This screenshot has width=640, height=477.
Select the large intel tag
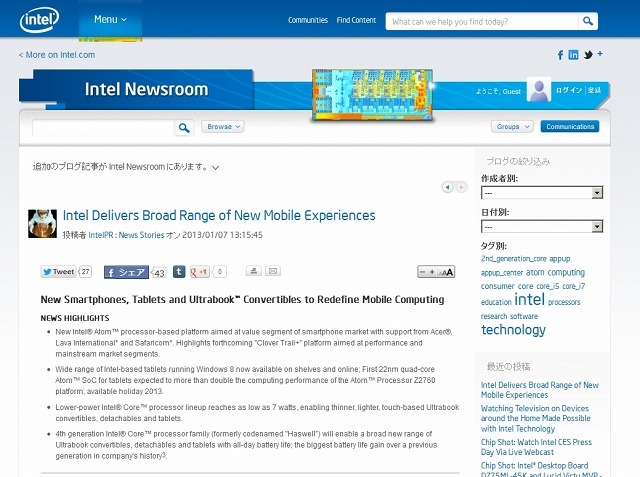529,299
